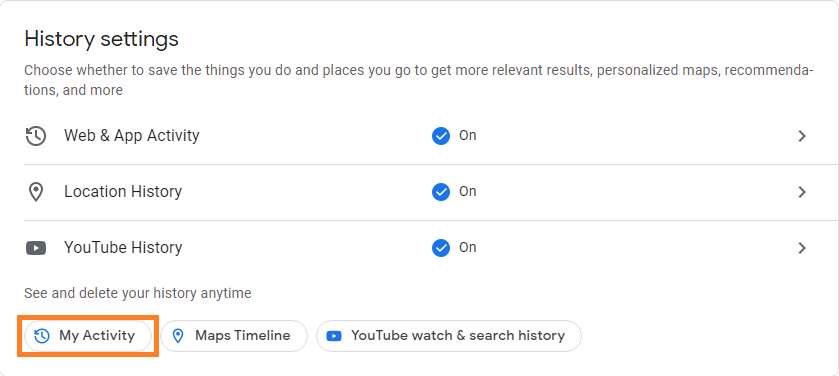The width and height of the screenshot is (839, 376).
Task: Click the map pin icon beside Location History
Action: (x=36, y=191)
